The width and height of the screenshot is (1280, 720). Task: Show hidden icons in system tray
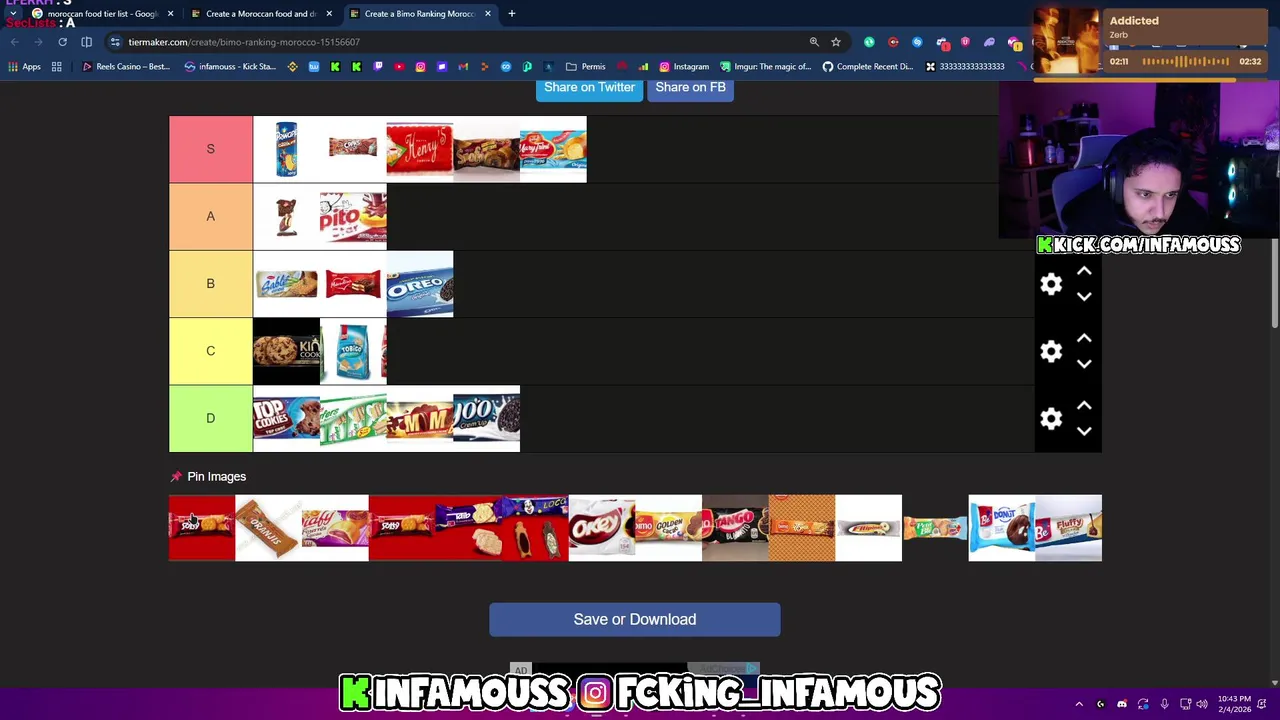tap(1079, 704)
